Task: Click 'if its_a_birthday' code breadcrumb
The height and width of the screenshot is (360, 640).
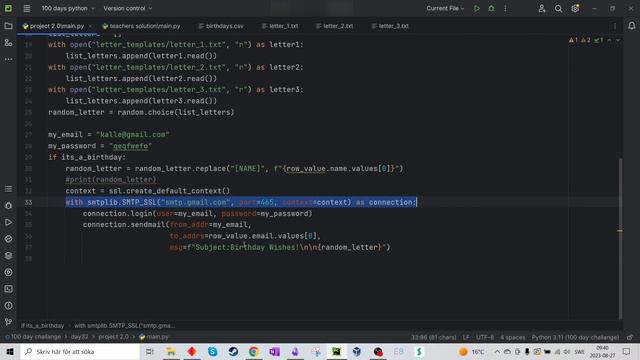Action: (x=42, y=326)
